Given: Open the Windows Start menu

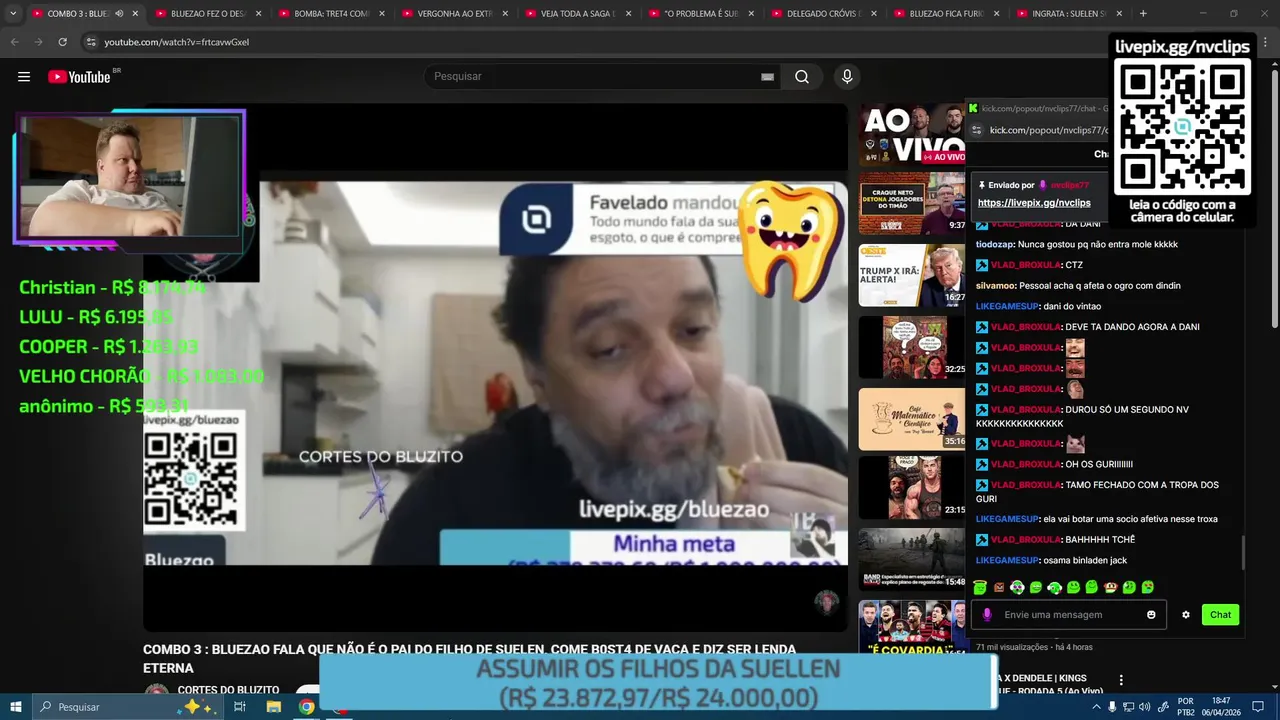Looking at the screenshot, I should (16, 707).
